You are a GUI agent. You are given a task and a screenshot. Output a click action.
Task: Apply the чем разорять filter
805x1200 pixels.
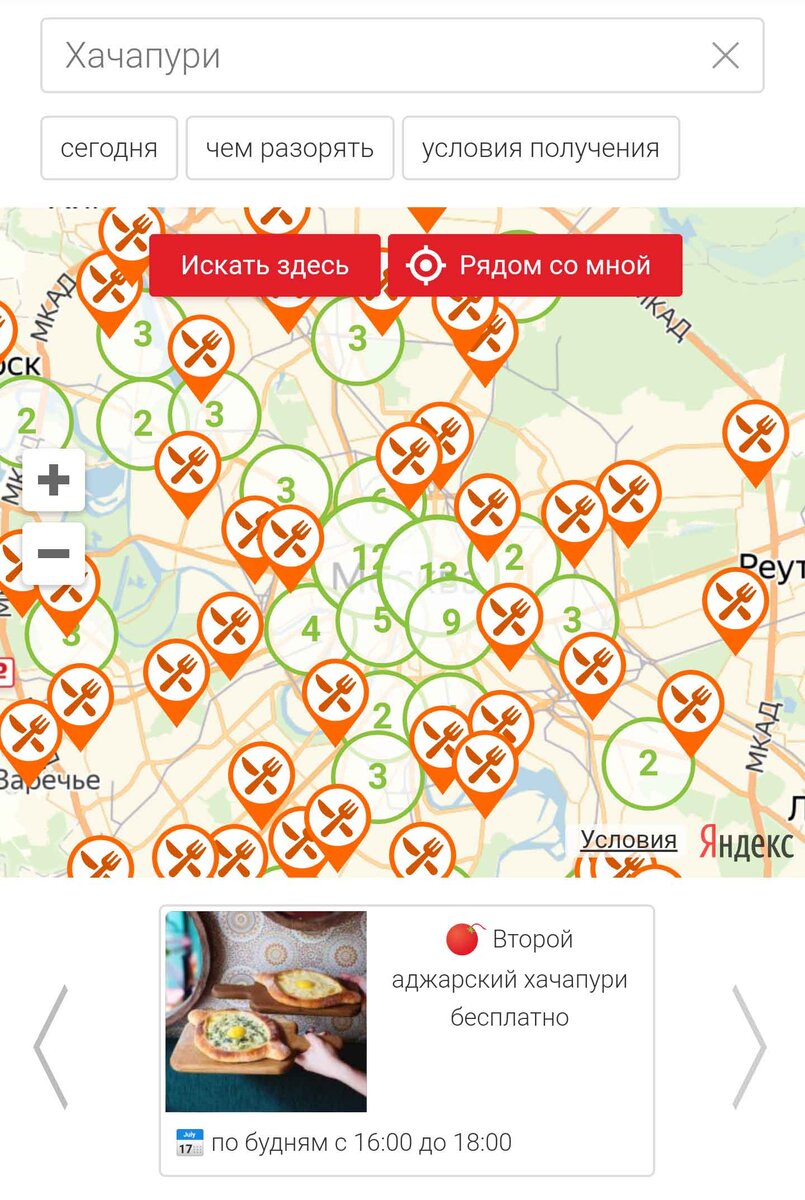(290, 148)
